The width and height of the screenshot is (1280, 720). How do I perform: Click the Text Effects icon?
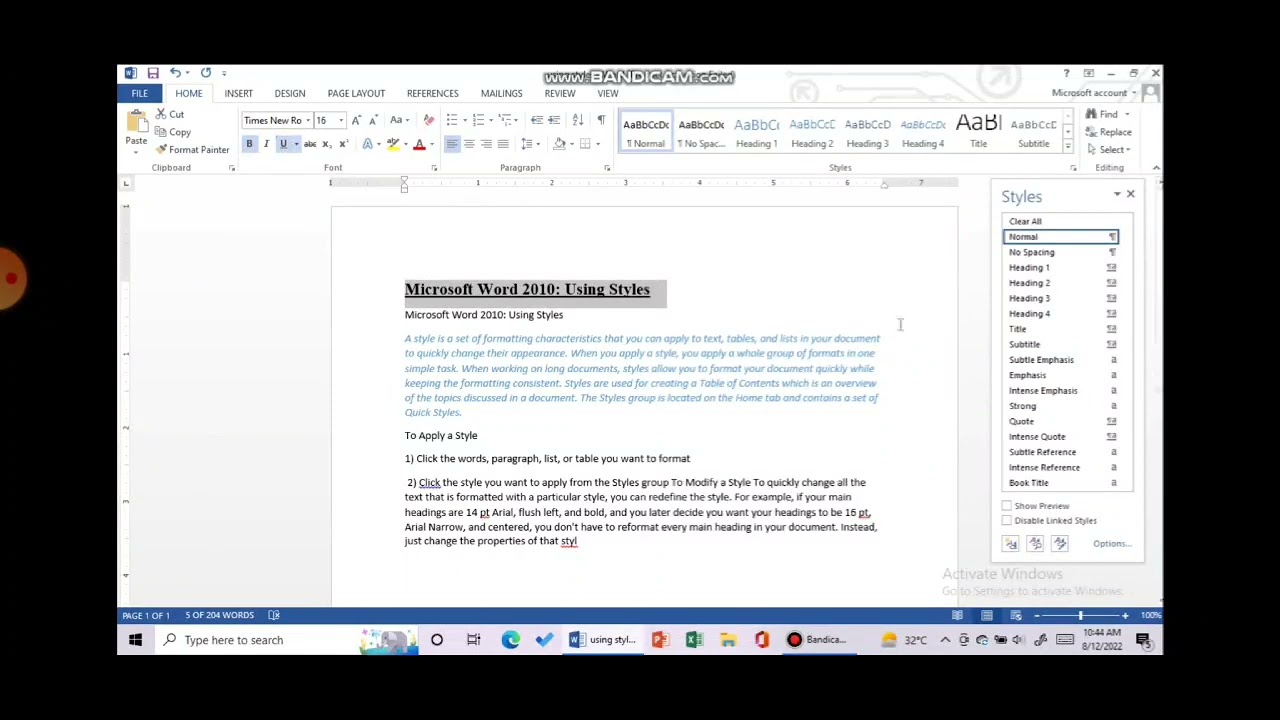pyautogui.click(x=368, y=144)
